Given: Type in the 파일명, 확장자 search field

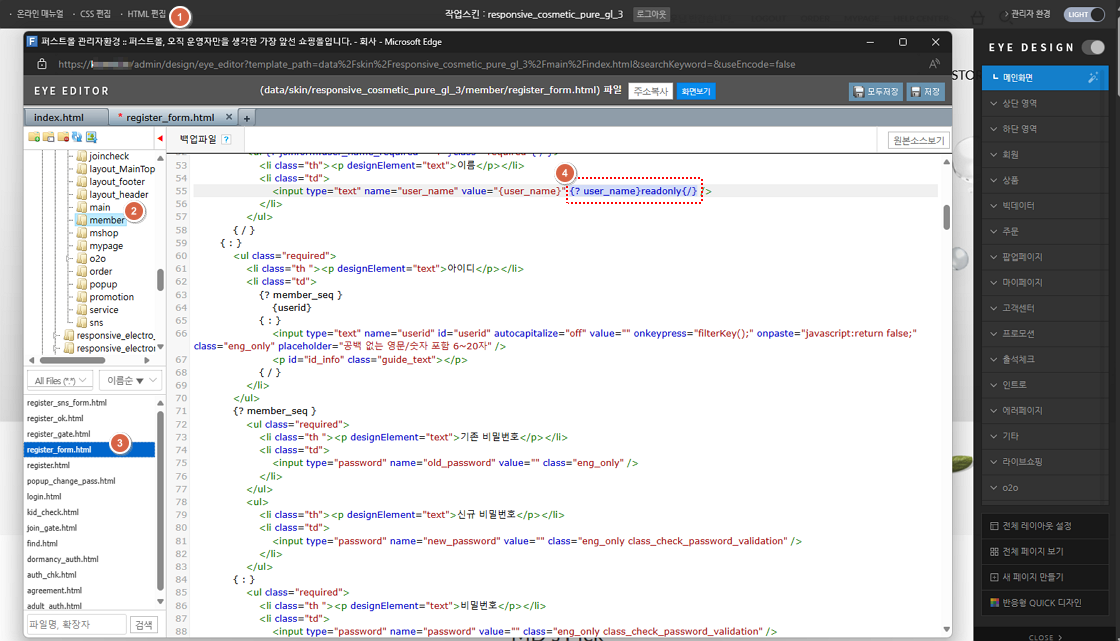Looking at the screenshot, I should 76,624.
